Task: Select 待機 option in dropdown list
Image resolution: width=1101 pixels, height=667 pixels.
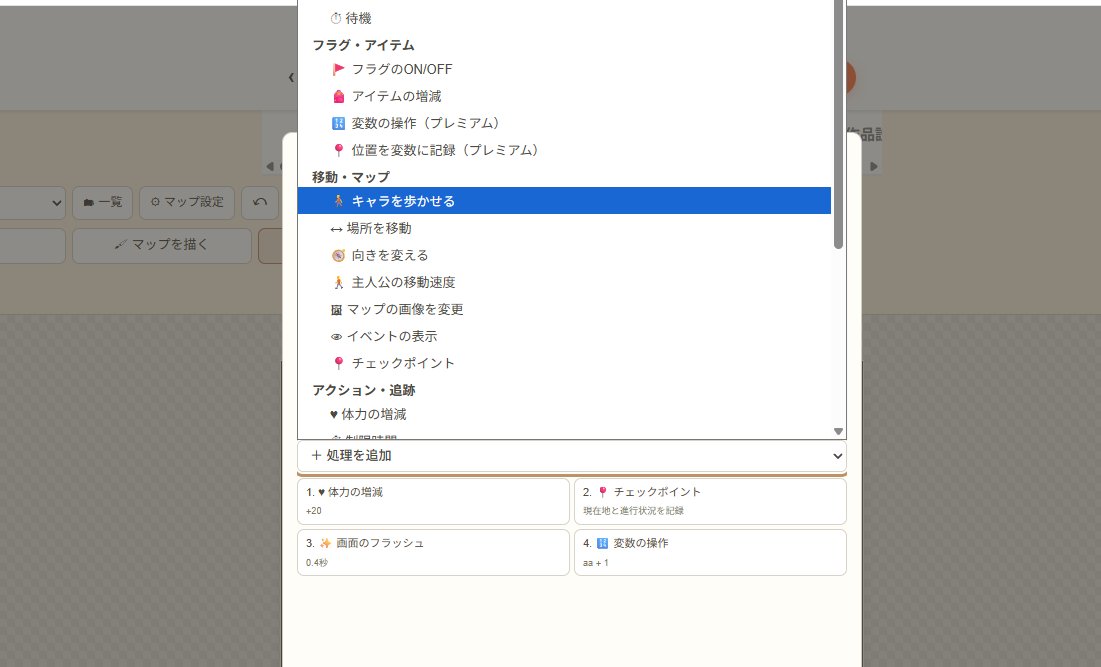Action: click(x=564, y=18)
